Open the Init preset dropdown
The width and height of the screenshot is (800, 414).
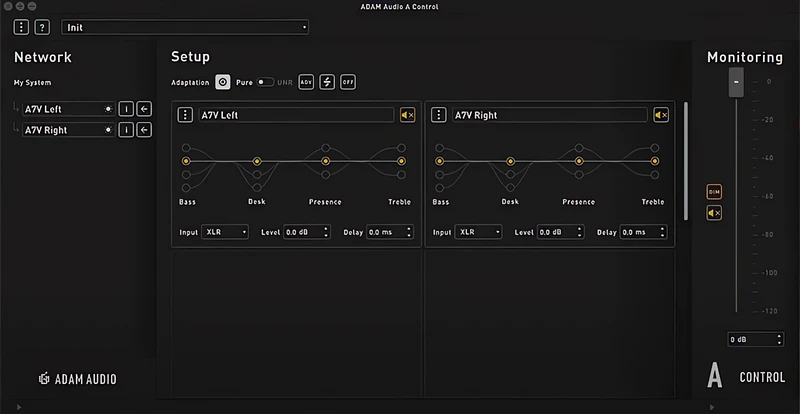pos(185,28)
